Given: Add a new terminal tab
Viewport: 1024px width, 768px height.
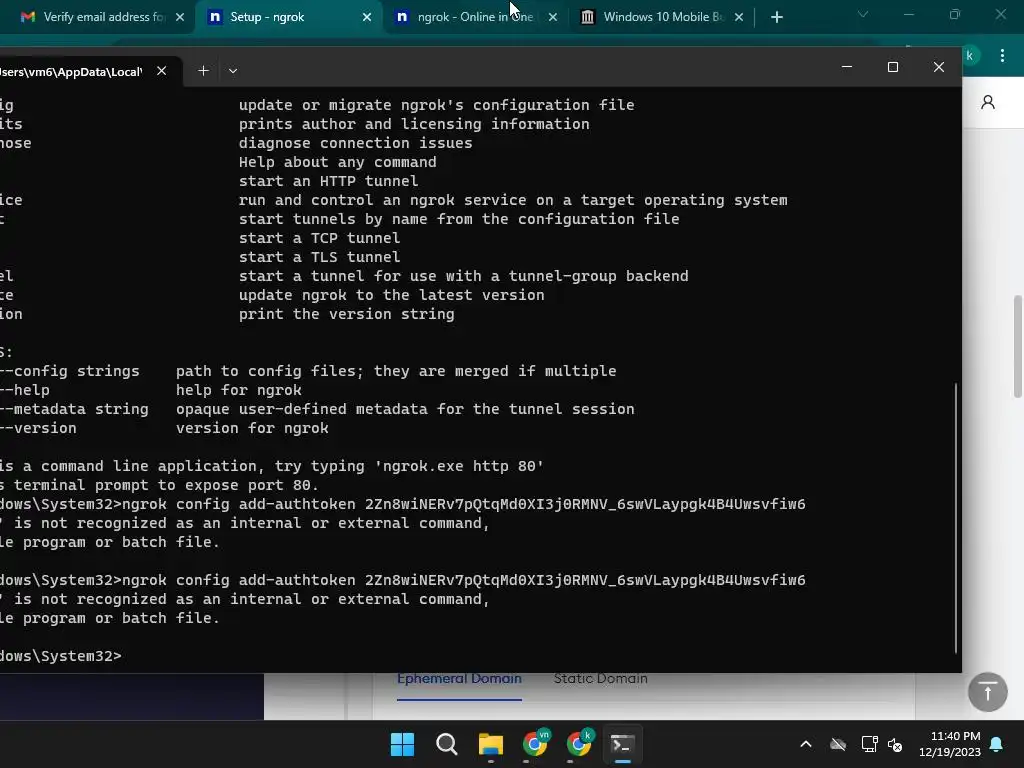Looking at the screenshot, I should (x=203, y=71).
